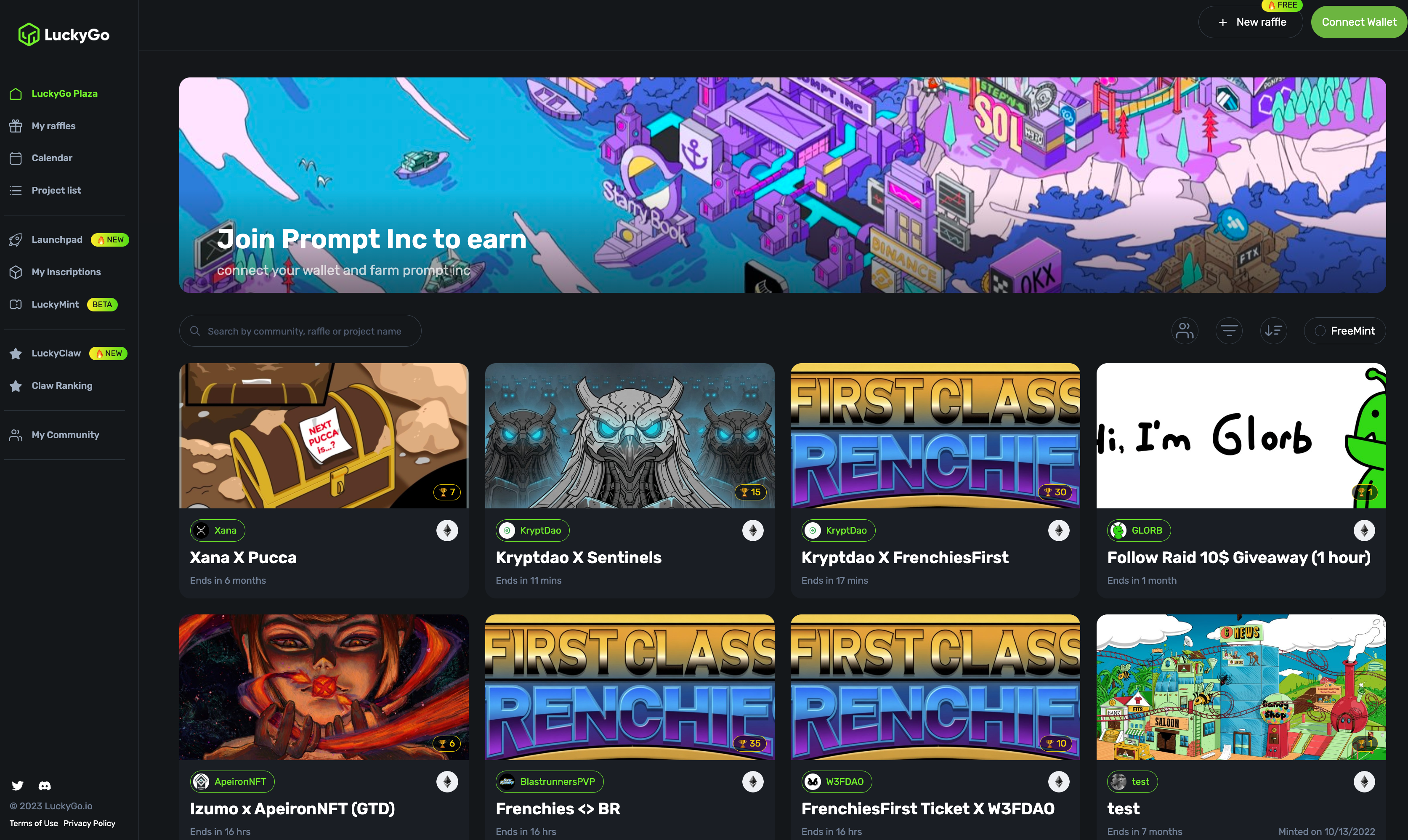The image size is (1408, 840).
Task: Open My Community
Action: pos(65,435)
